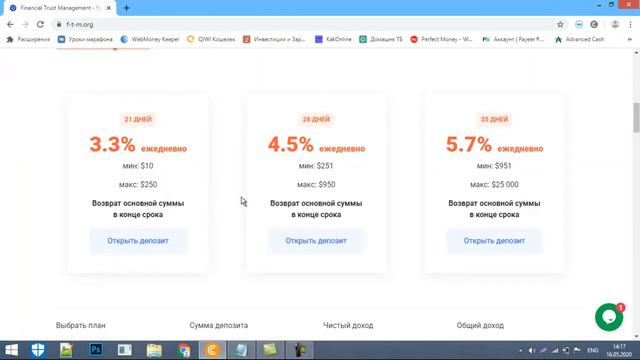Open the Chrome three-dot menu
This screenshot has height=360, width=640.
[x=630, y=24]
